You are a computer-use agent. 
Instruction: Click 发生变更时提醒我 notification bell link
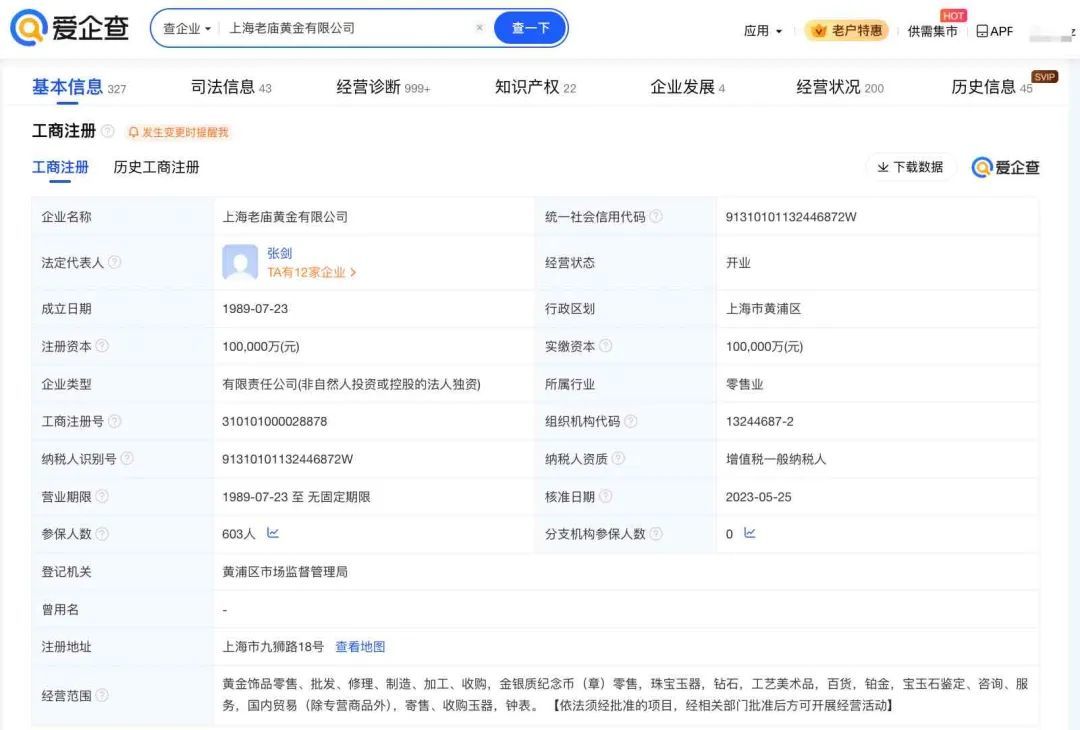pos(178,132)
